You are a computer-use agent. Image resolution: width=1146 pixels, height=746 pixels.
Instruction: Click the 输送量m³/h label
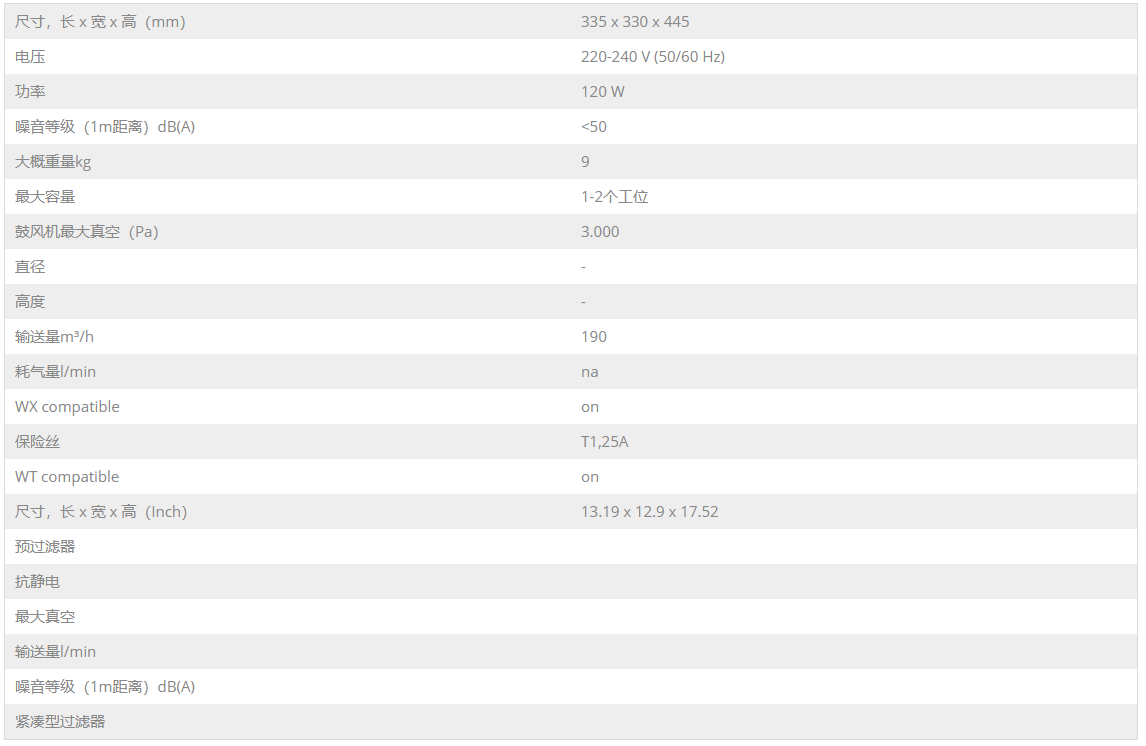click(x=54, y=337)
